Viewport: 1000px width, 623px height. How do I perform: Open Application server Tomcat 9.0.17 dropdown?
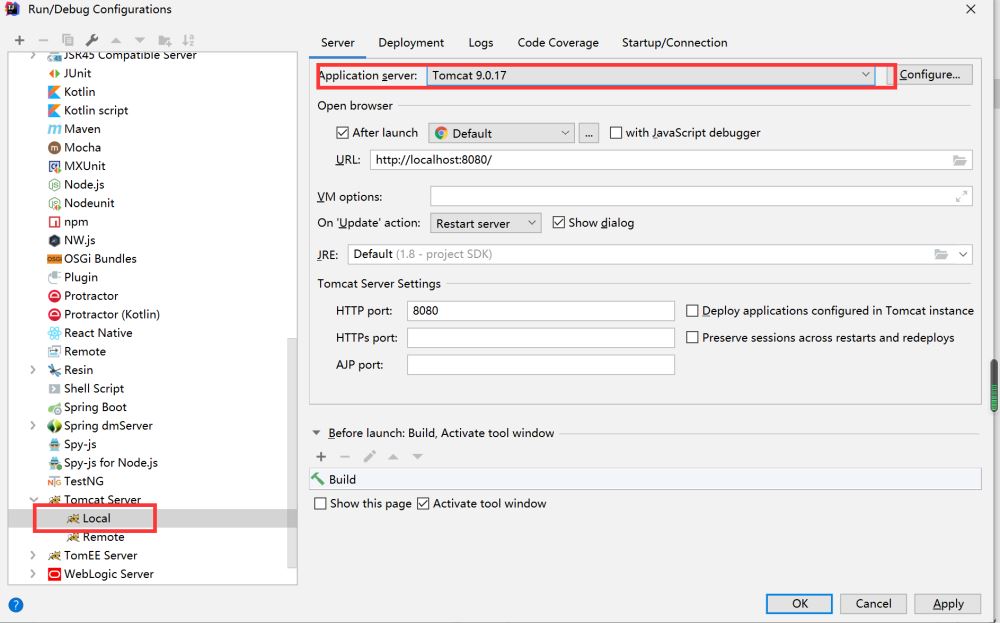(651, 75)
